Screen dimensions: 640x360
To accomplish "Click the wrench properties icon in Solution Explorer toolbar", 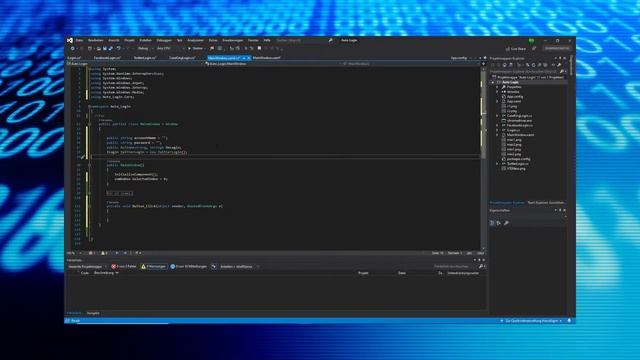I will click(x=559, y=65).
